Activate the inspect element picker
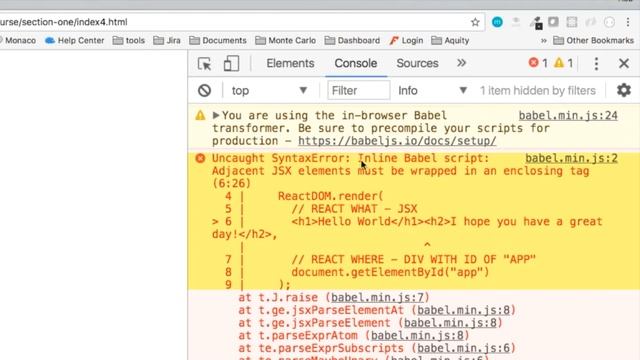Screen dimensions: 640x360 204,64
